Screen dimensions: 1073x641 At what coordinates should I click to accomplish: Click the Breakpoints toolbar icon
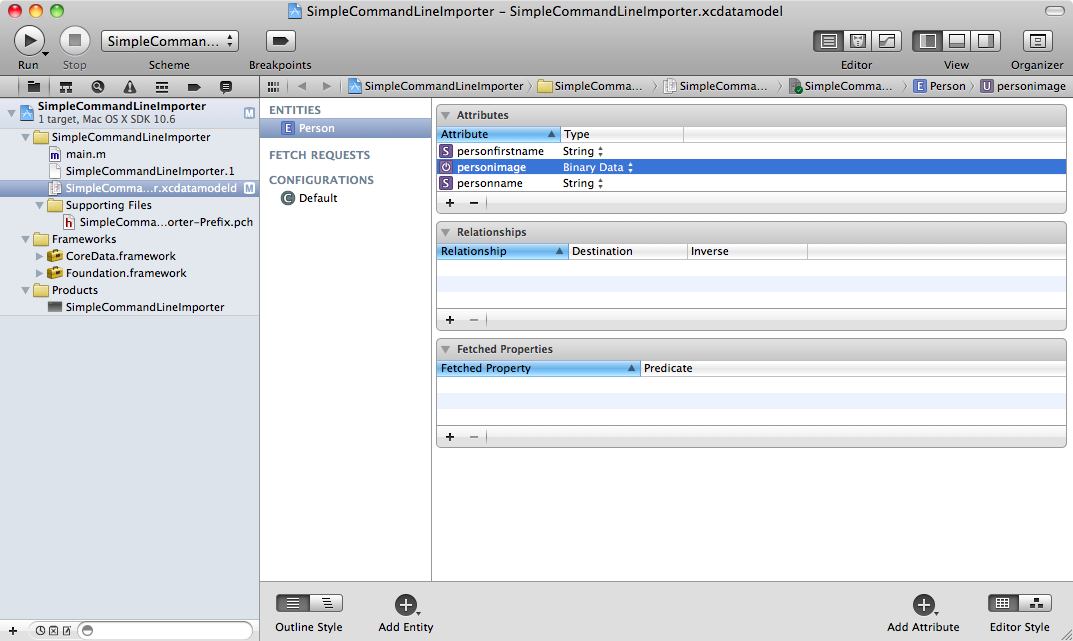[x=280, y=41]
